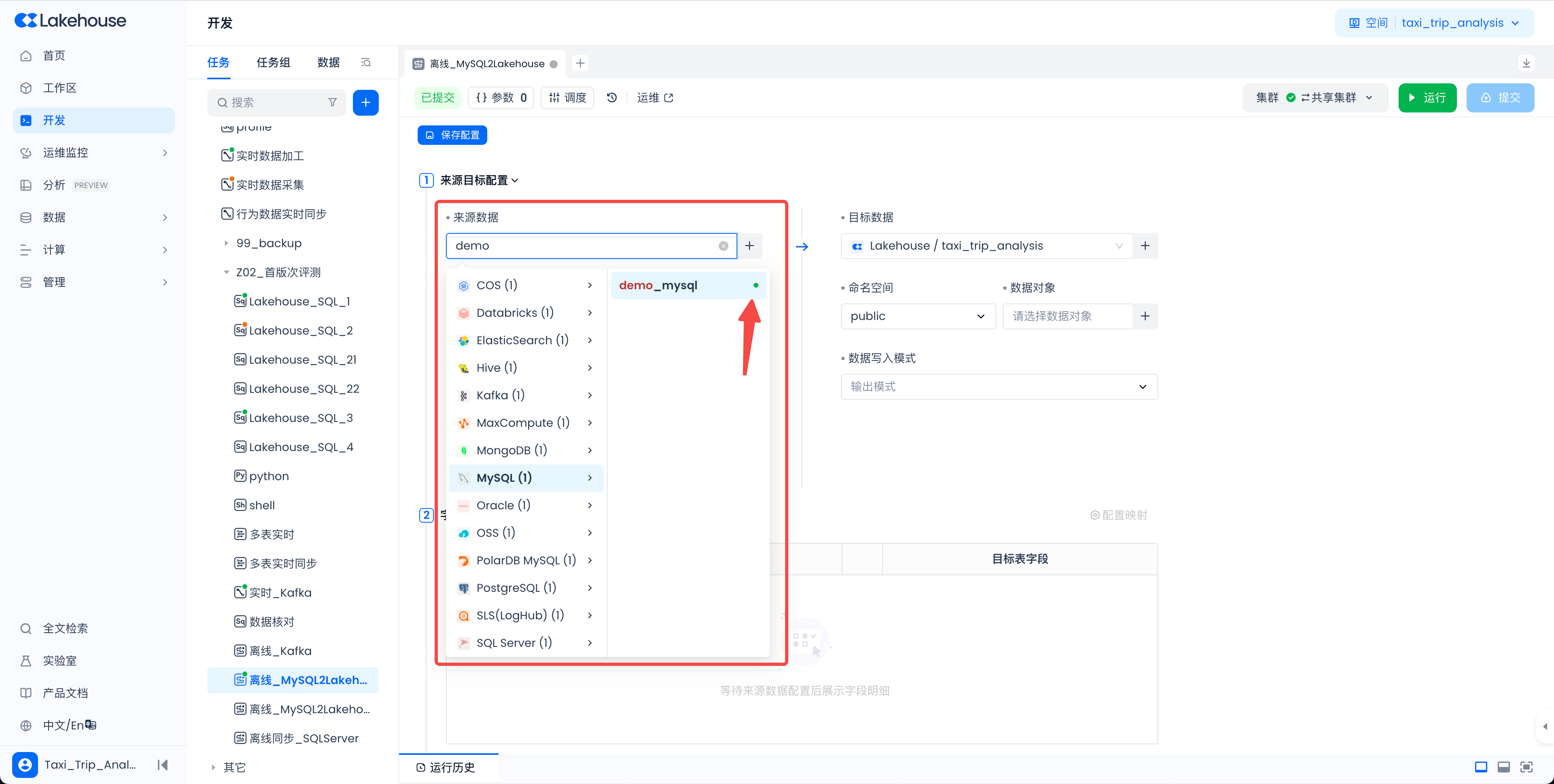Switch to the 任务 tab
Viewport: 1554px width, 784px height.
tap(219, 62)
